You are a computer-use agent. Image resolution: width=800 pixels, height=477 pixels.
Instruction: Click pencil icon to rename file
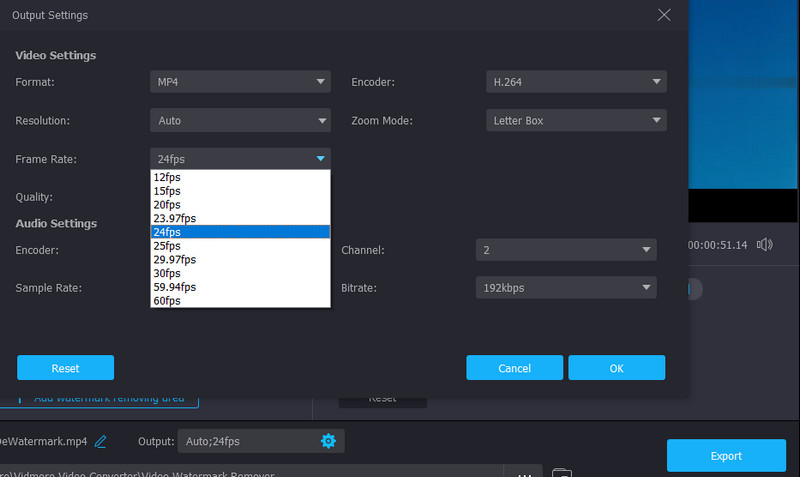(100, 441)
